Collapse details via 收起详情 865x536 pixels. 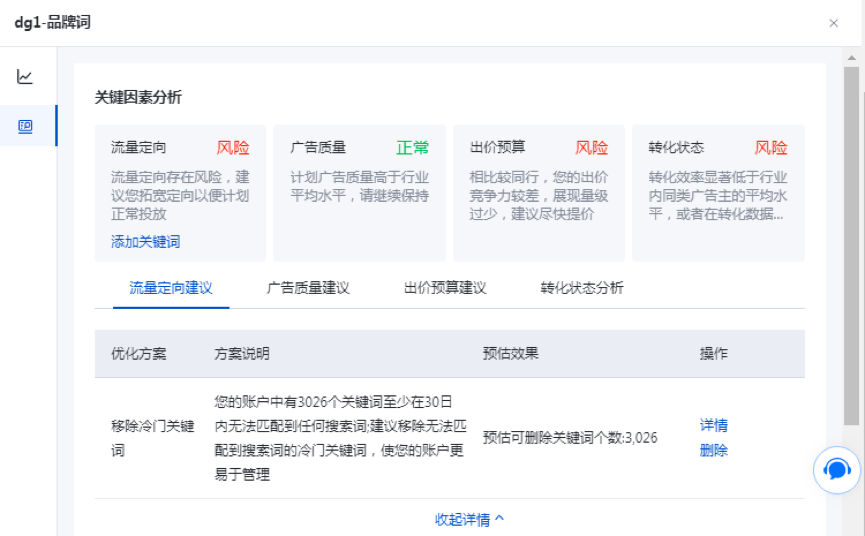(x=469, y=519)
